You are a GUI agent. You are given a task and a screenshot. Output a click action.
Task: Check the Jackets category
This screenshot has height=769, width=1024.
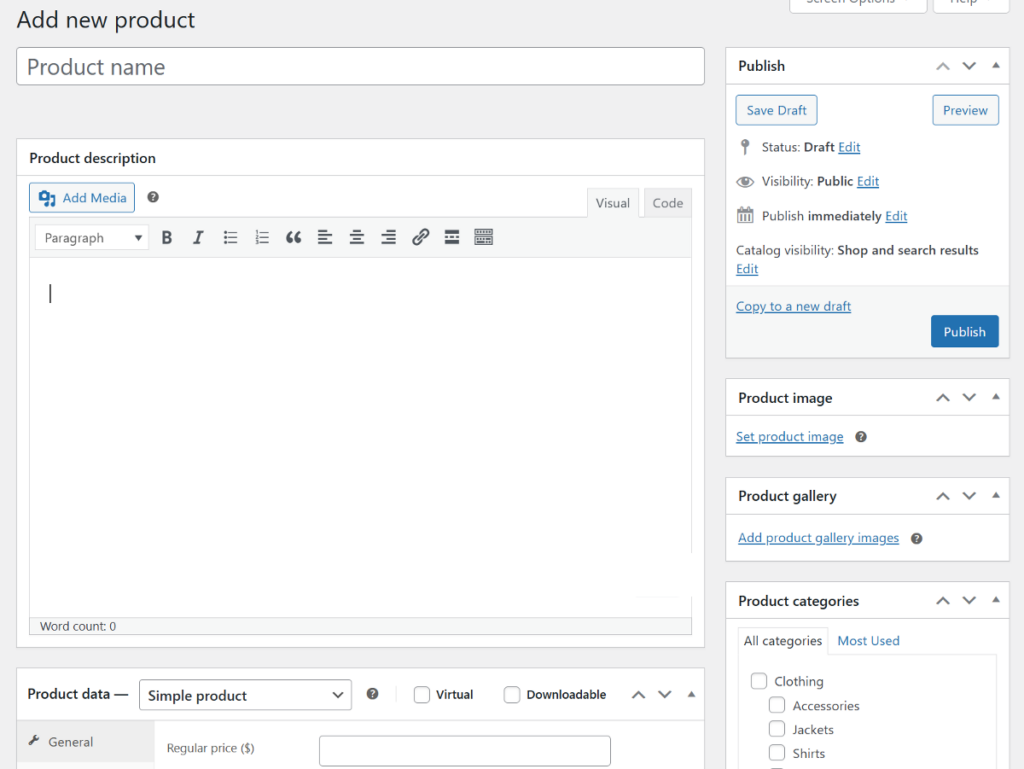(x=777, y=729)
